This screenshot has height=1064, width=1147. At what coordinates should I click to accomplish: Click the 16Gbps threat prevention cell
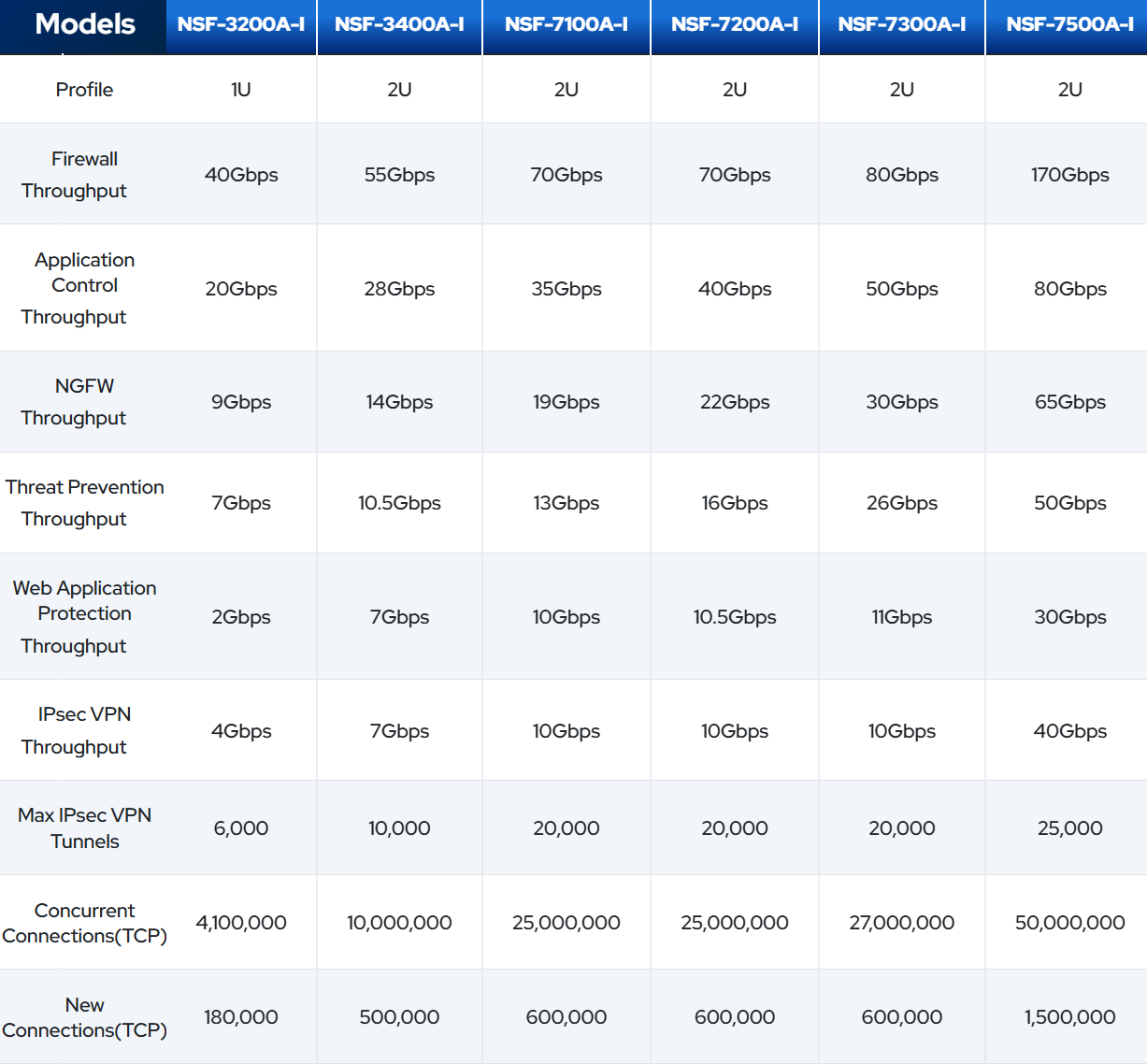coord(735,503)
